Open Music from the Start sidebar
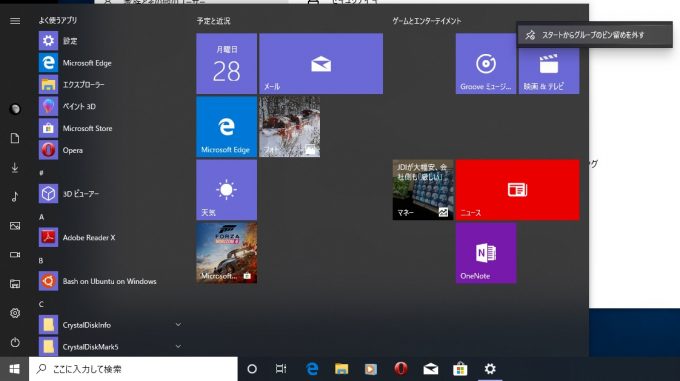Screen dimensions: 680x381 point(15,196)
